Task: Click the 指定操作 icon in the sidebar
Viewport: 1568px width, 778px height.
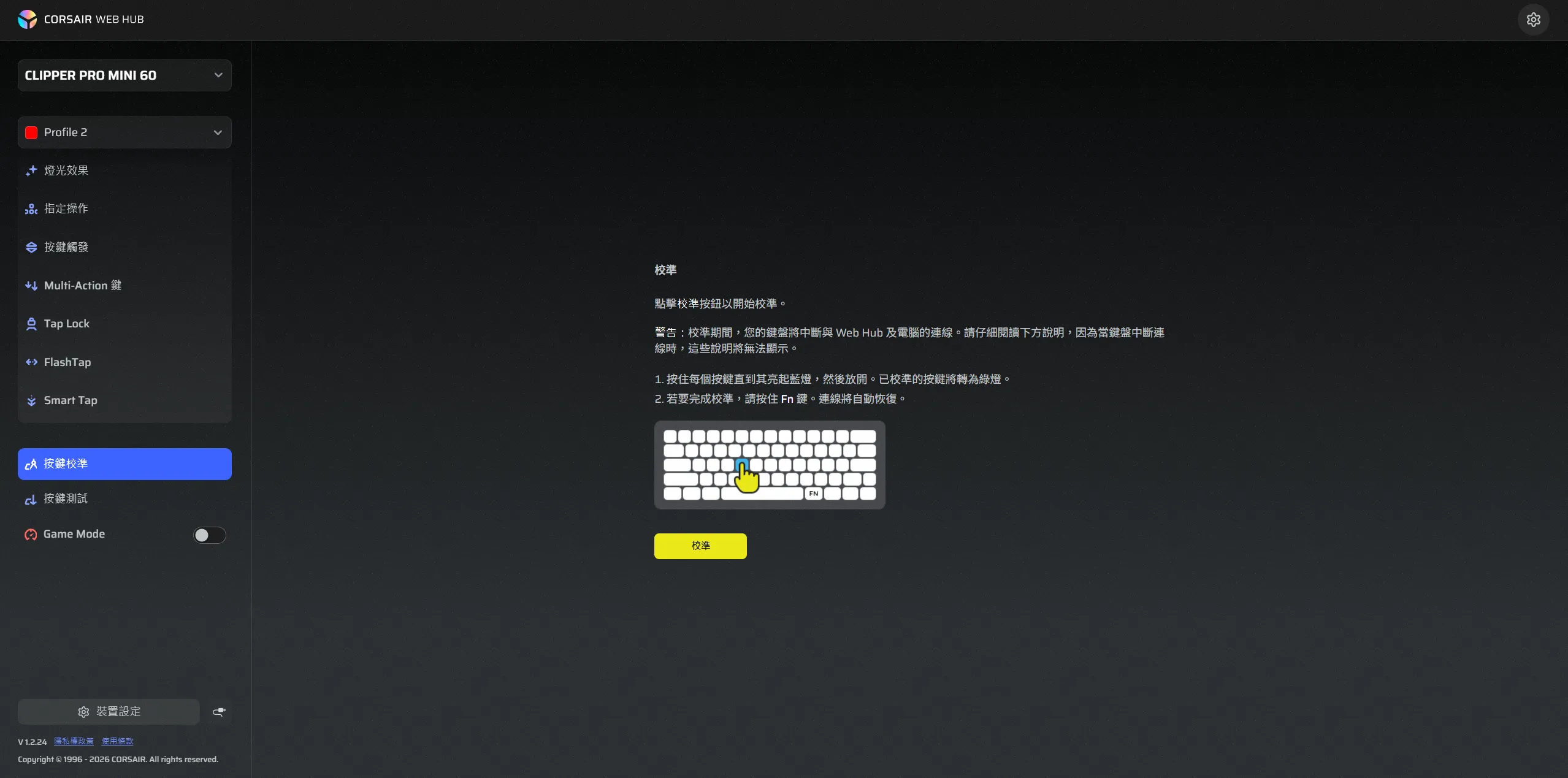Action: coord(31,209)
